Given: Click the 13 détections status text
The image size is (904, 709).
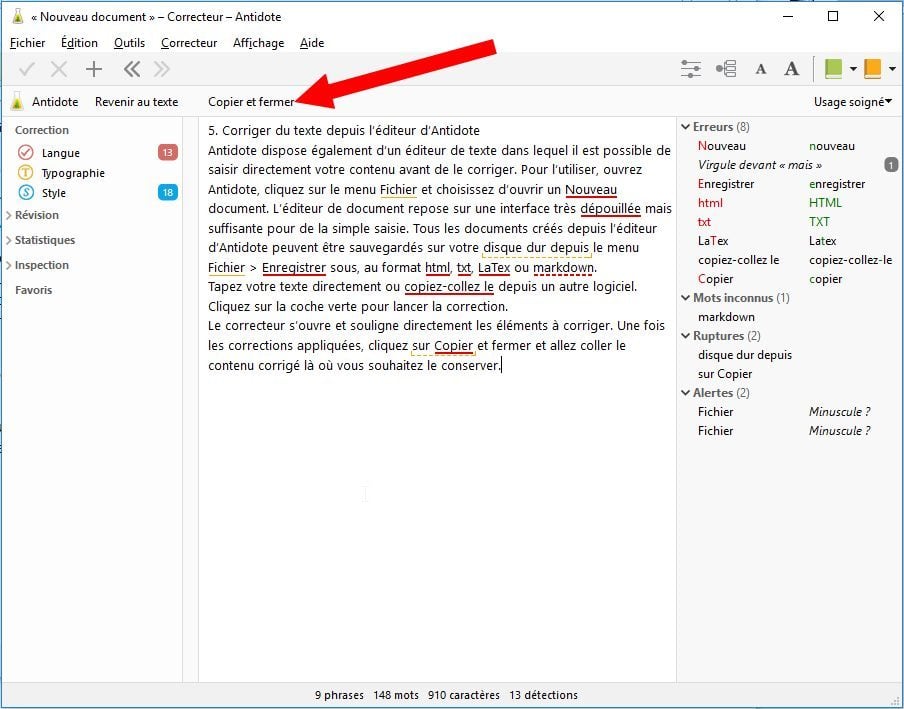Looking at the screenshot, I should [543, 695].
